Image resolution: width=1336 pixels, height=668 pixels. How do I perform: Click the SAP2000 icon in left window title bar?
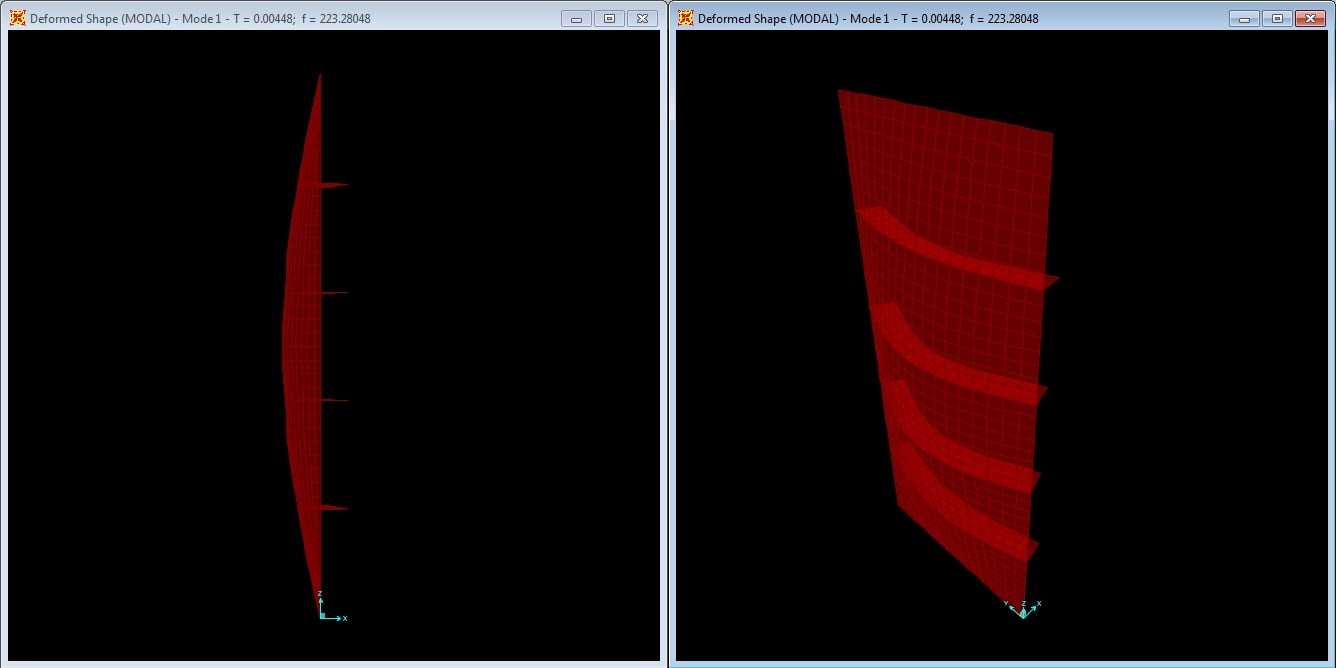click(18, 18)
